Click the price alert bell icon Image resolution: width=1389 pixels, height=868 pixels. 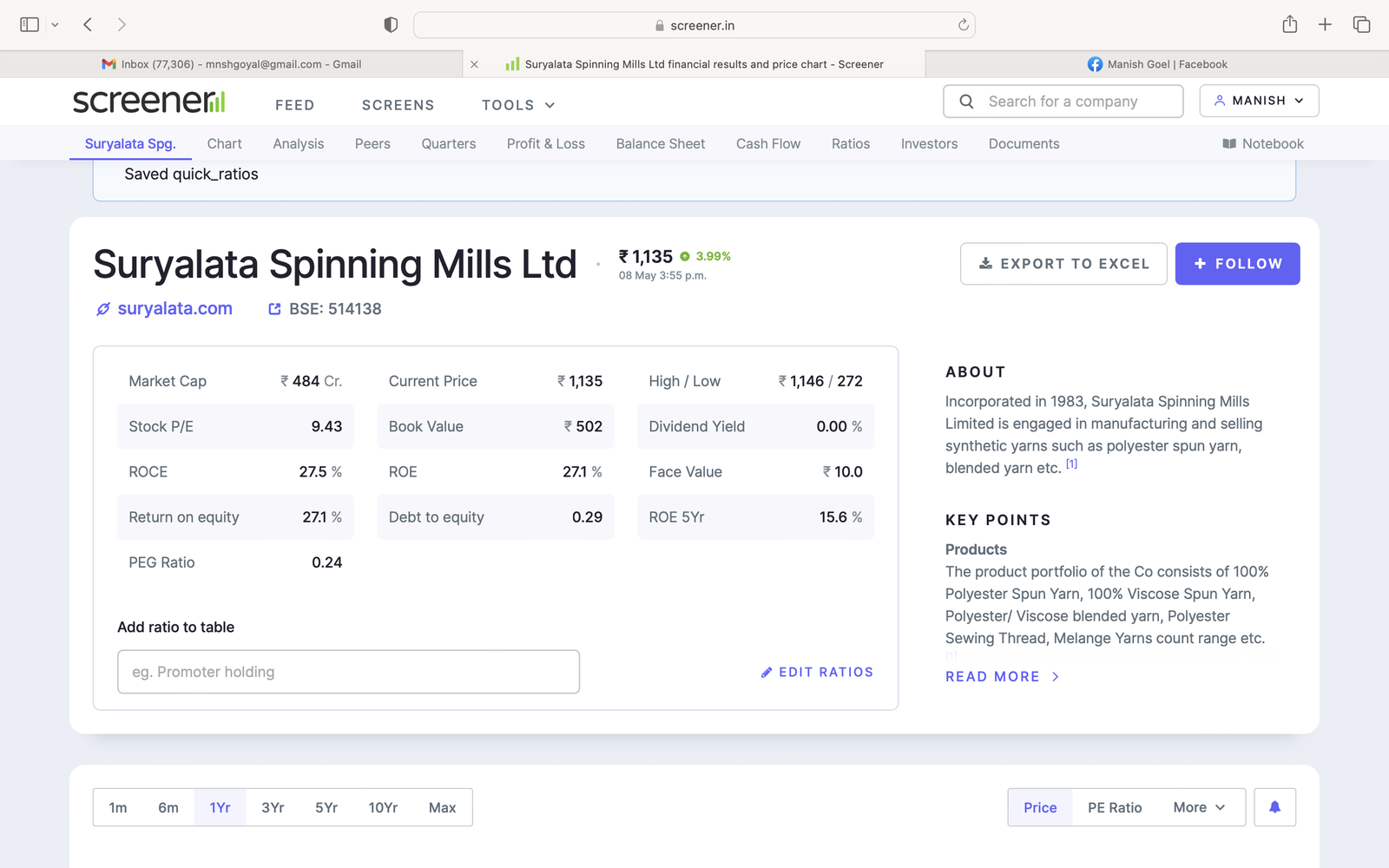pyautogui.click(x=1274, y=807)
